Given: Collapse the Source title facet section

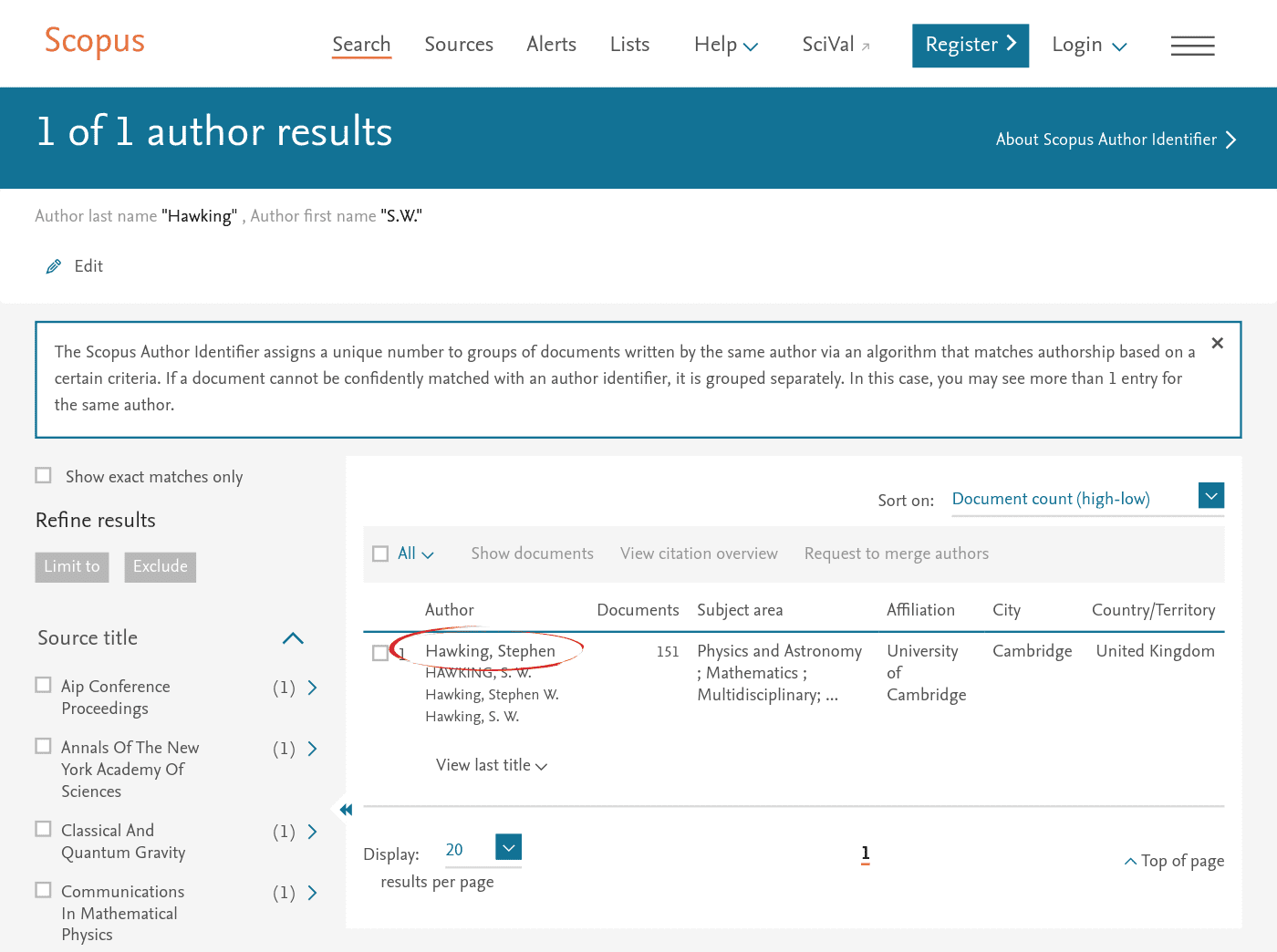Looking at the screenshot, I should (x=292, y=638).
